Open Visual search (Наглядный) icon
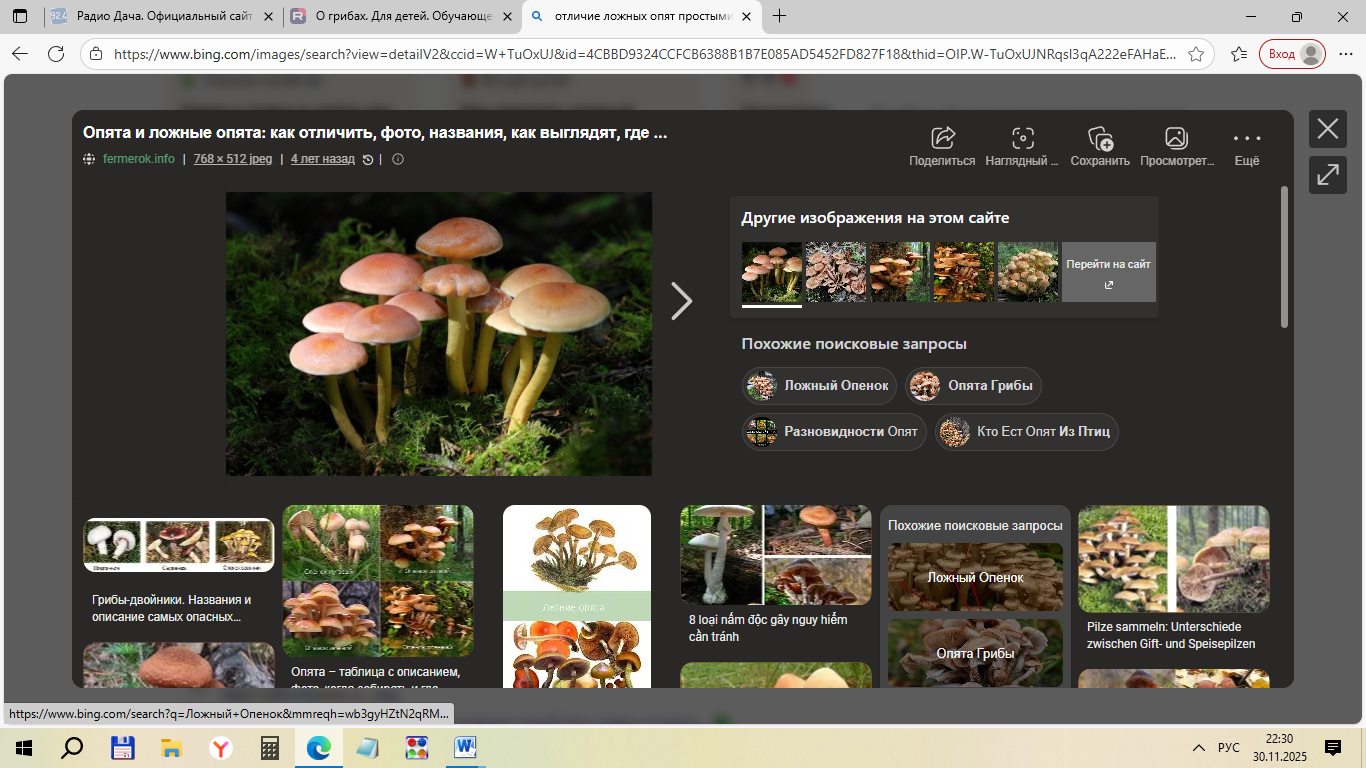Screen dimensions: 1366x768 pos(1021,139)
